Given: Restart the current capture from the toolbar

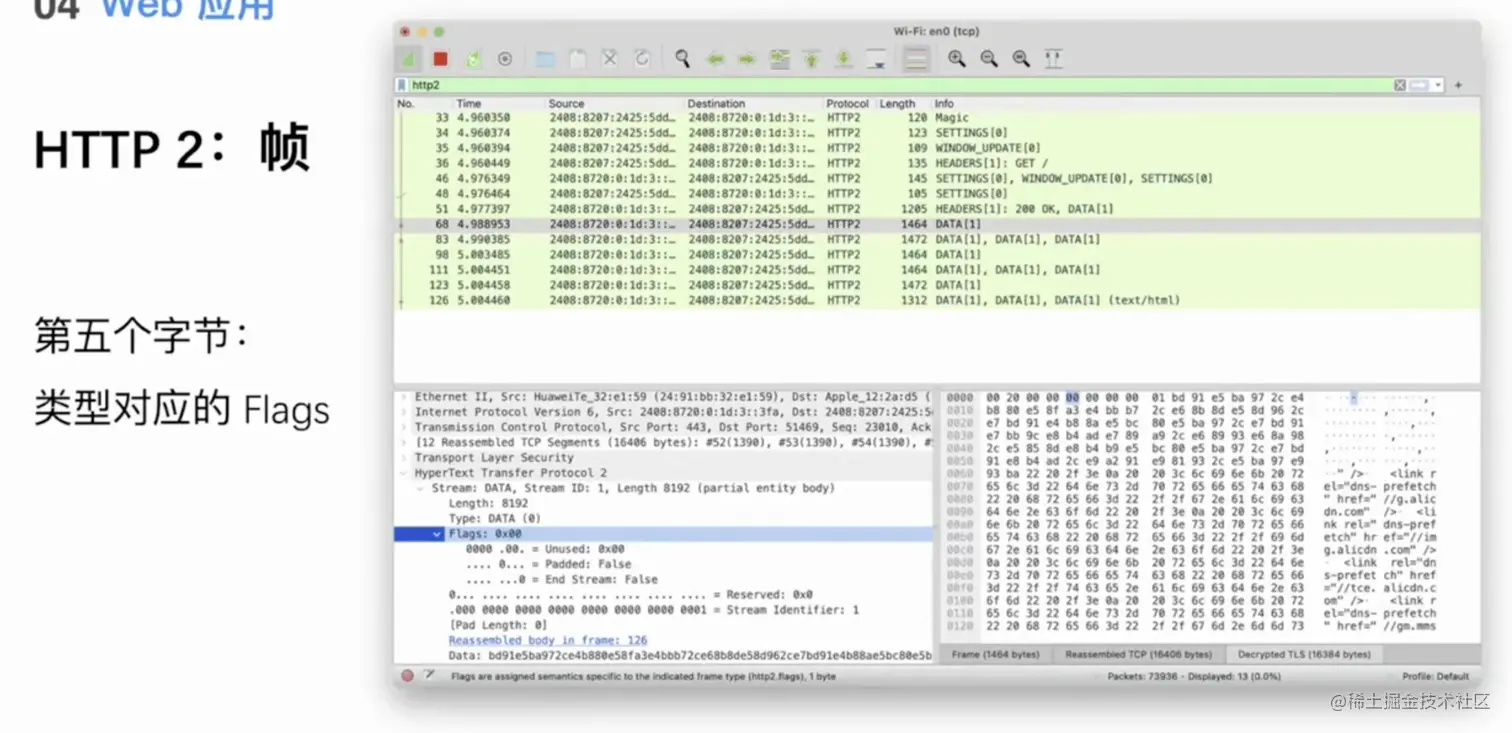Looking at the screenshot, I should (473, 59).
